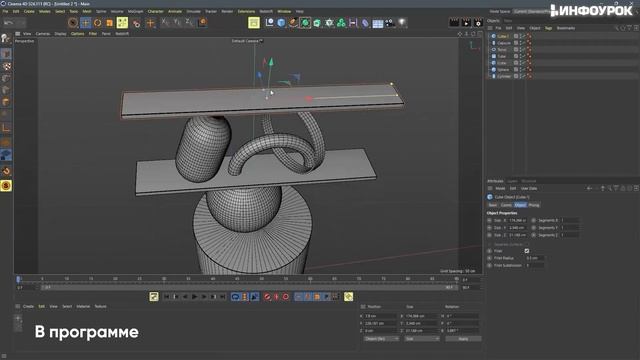Open the Floor environment icon
640x360 pixels.
coord(378,23)
